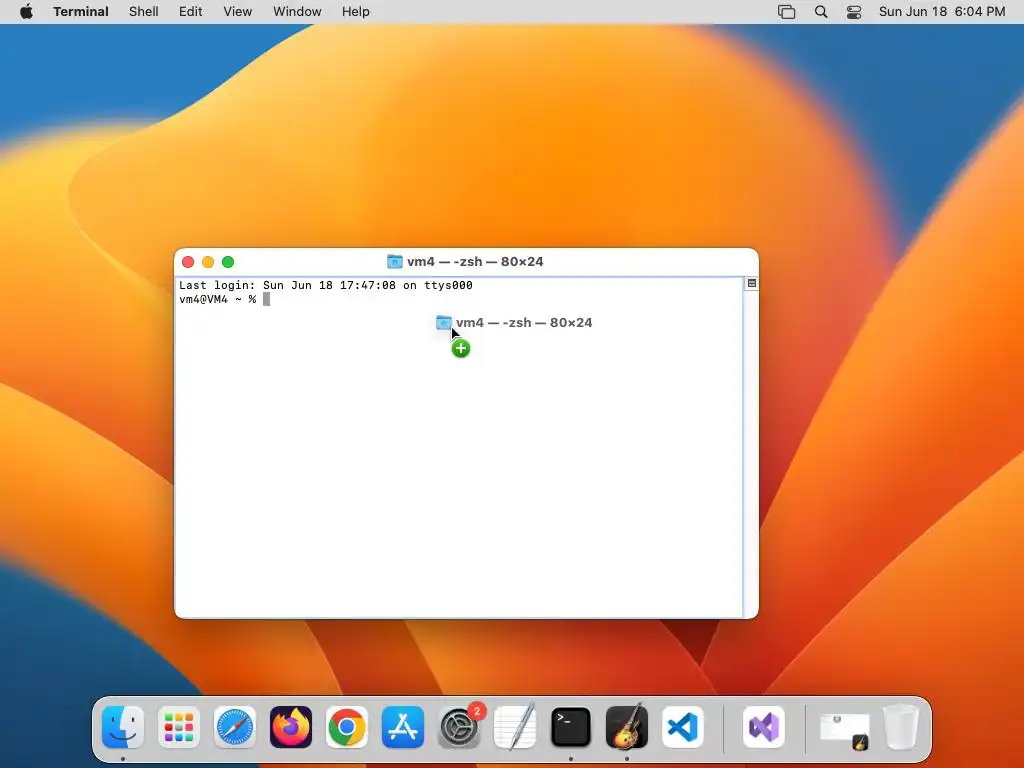
Task: Click the folder proxy icon in Terminal title bar
Action: (x=394, y=262)
